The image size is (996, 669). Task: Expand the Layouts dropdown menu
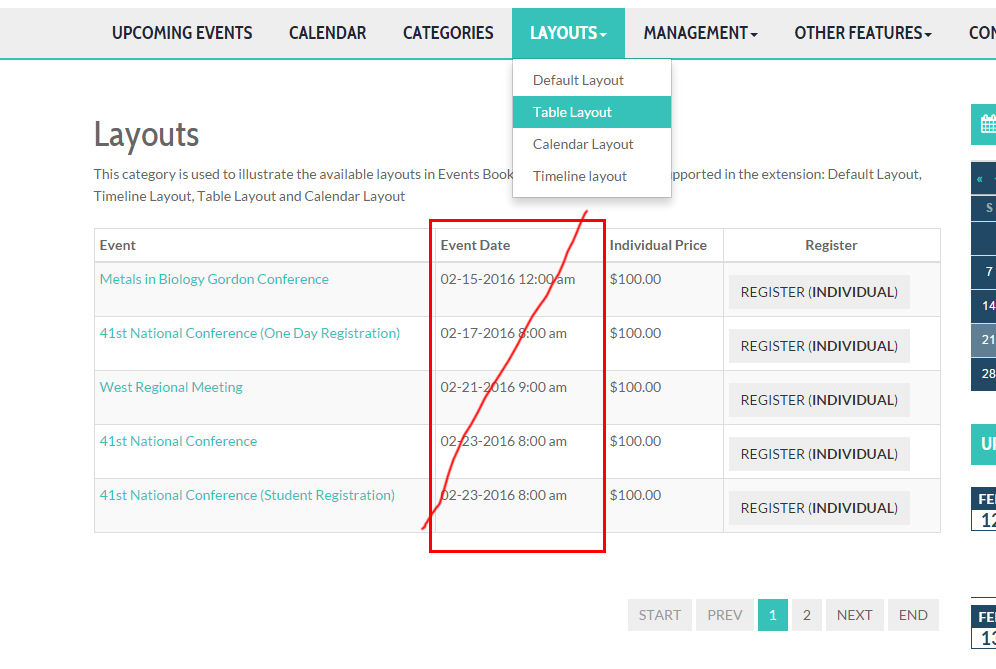tap(568, 33)
